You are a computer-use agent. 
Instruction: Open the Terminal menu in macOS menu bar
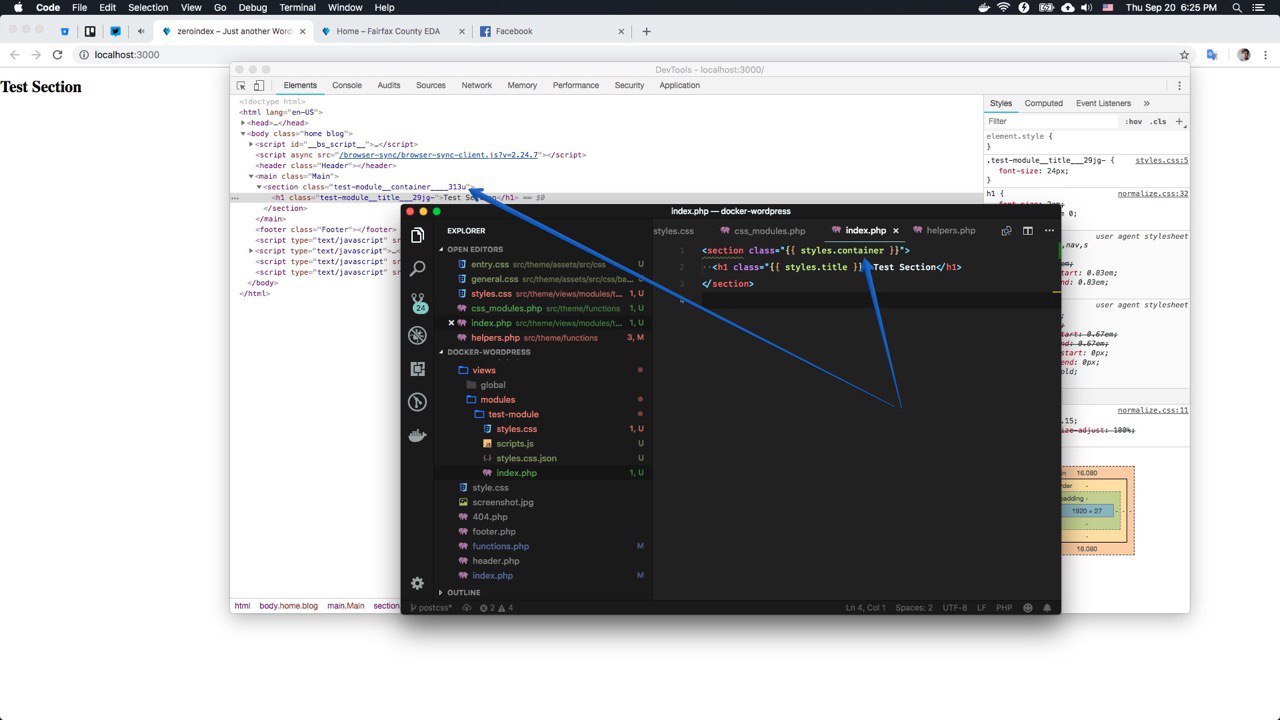click(298, 7)
